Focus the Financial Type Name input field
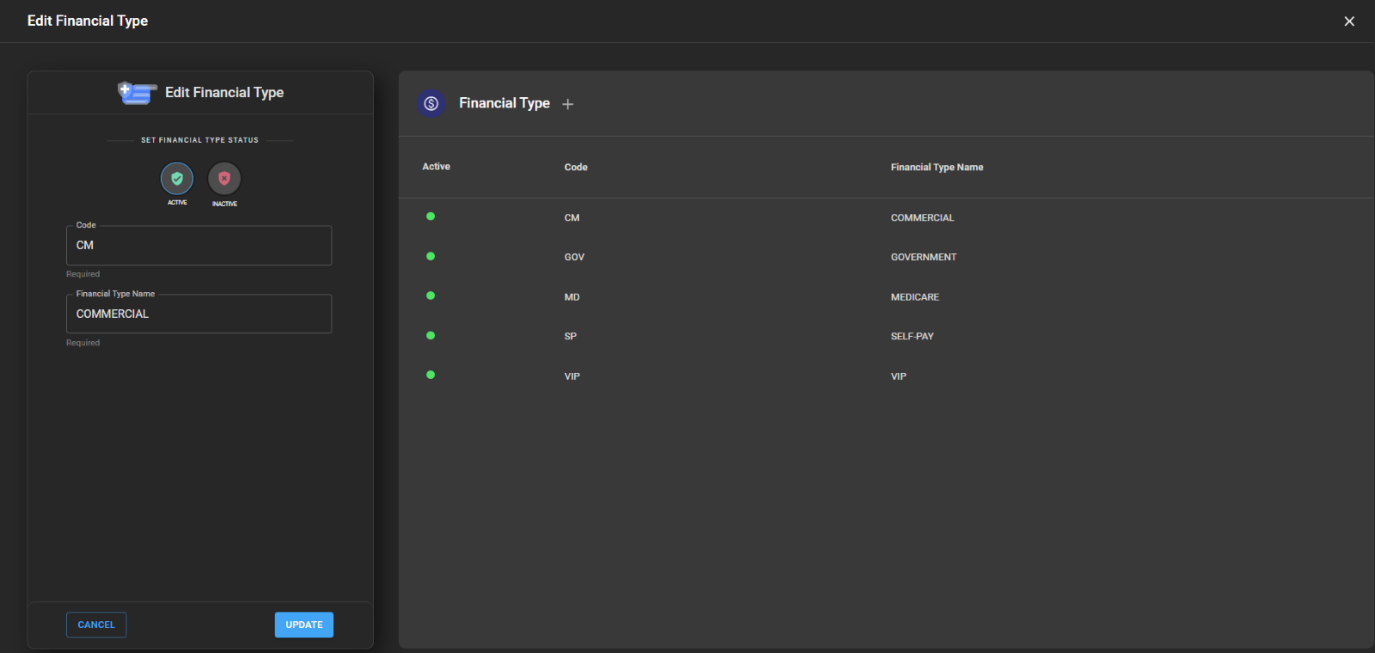 [x=199, y=314]
